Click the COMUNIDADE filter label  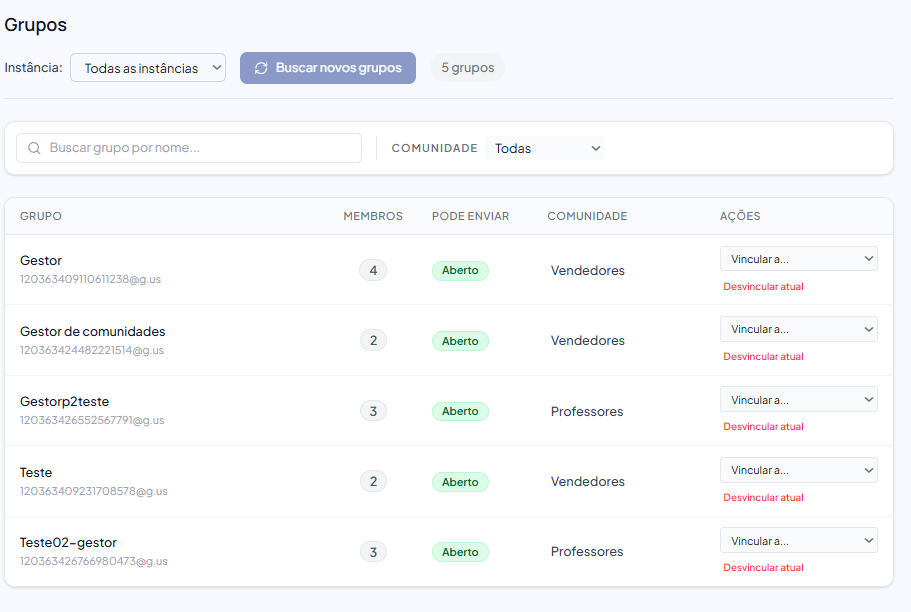pyautogui.click(x=434, y=148)
